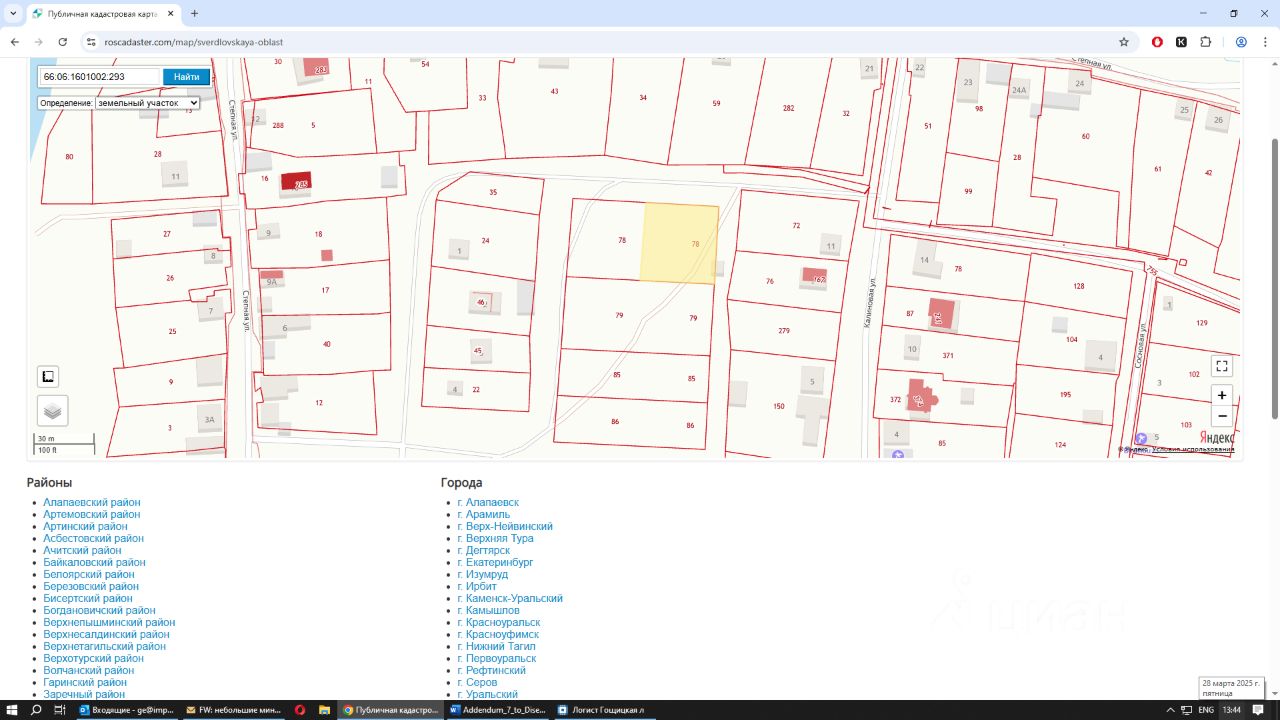This screenshot has width=1280, height=720.
Task: Close the cadastral map browser tab
Action: click(x=169, y=14)
